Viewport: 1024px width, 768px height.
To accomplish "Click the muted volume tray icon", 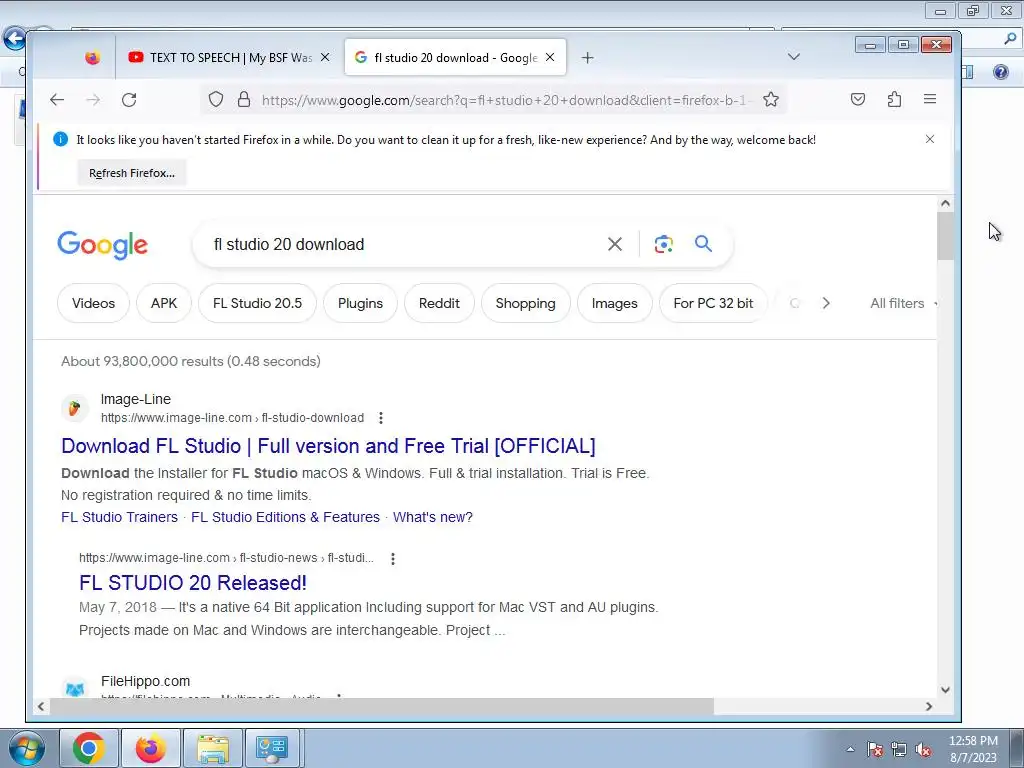I will pos(923,749).
